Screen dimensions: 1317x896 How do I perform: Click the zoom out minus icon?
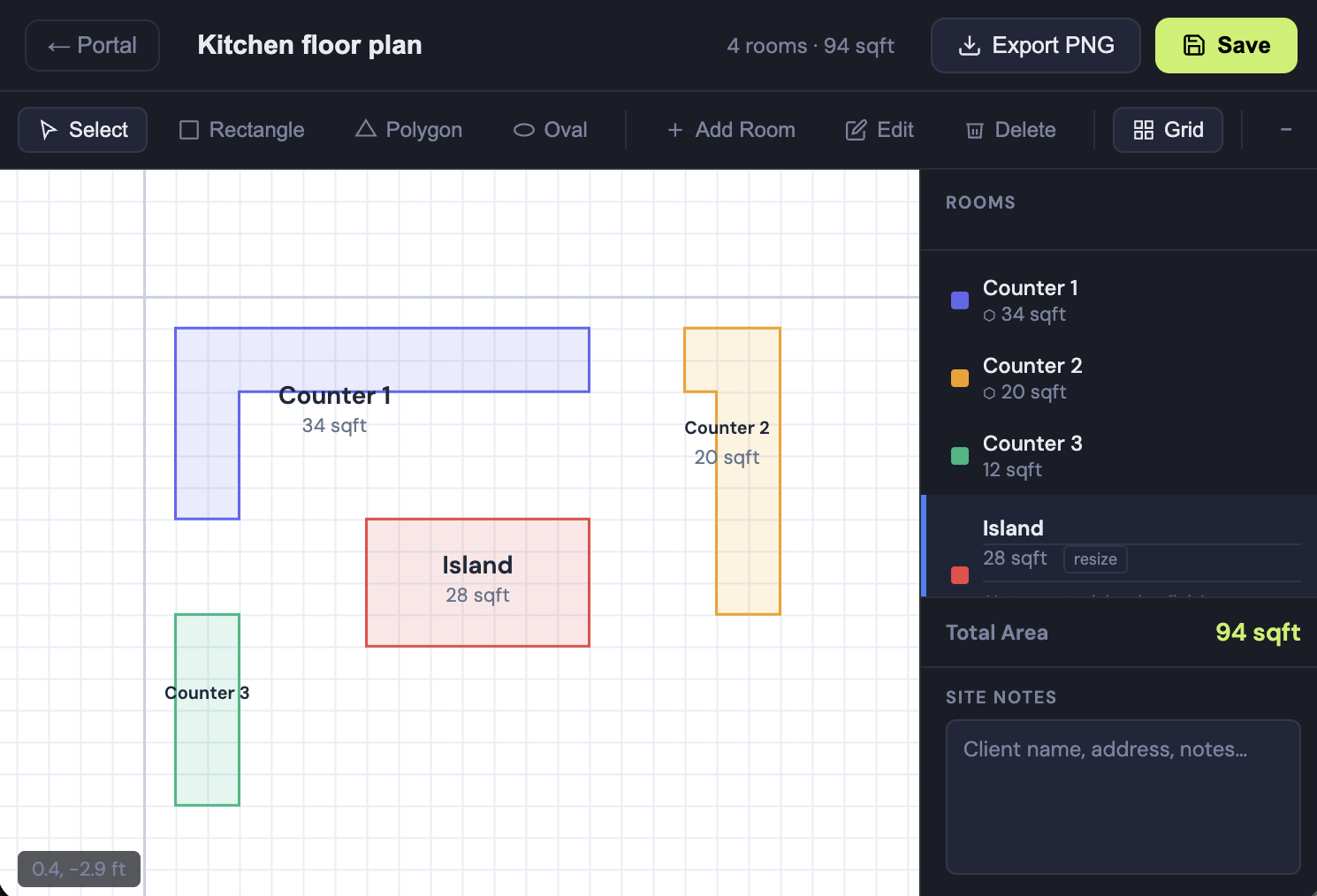[x=1286, y=130]
